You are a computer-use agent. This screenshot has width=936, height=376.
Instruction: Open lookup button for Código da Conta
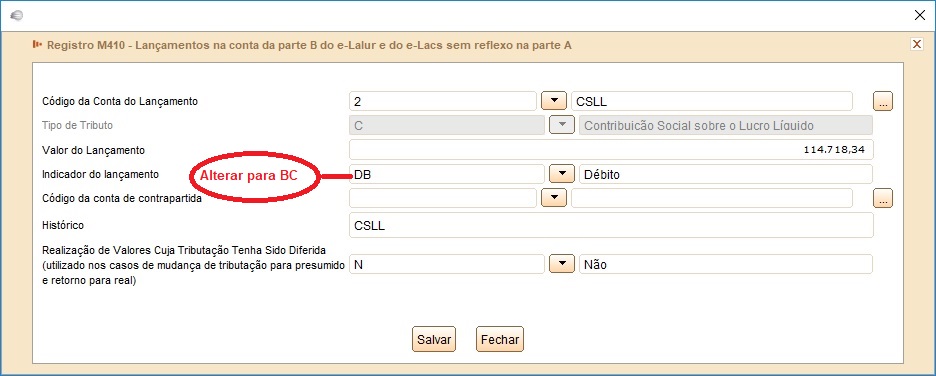click(x=882, y=101)
